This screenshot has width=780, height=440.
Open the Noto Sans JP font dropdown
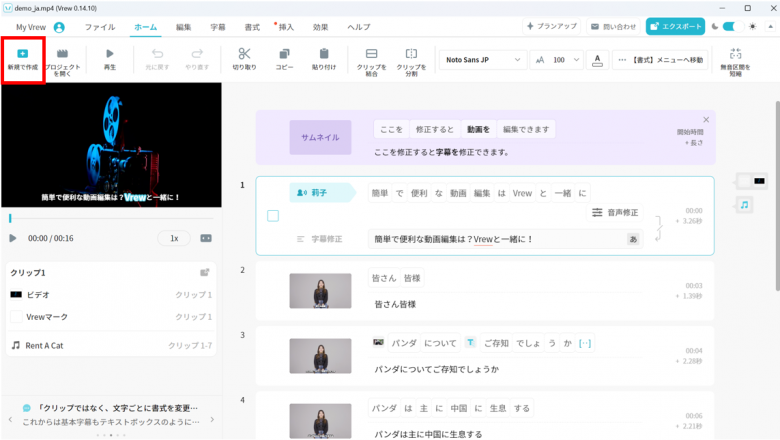(x=483, y=60)
